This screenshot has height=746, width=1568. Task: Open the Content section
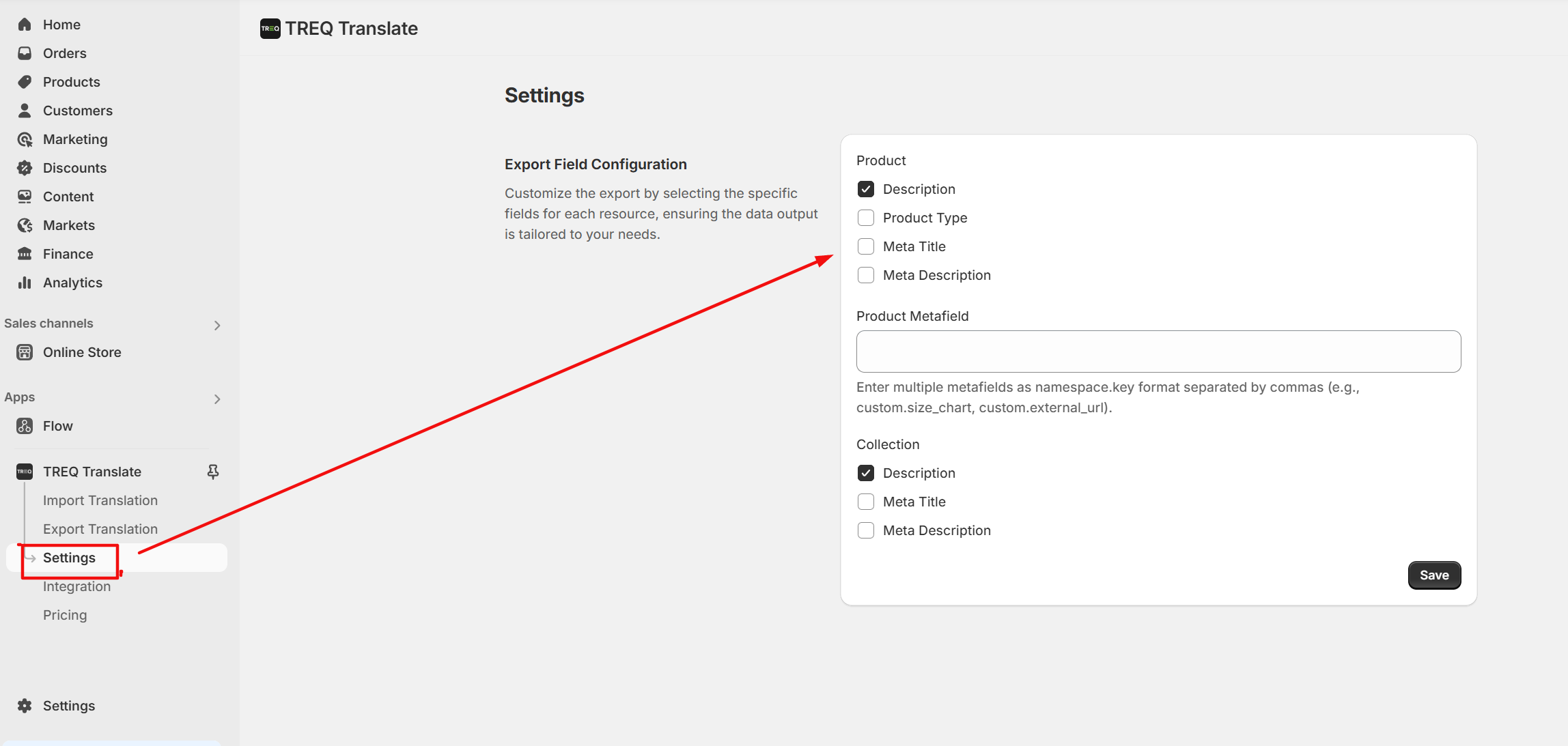(x=68, y=197)
